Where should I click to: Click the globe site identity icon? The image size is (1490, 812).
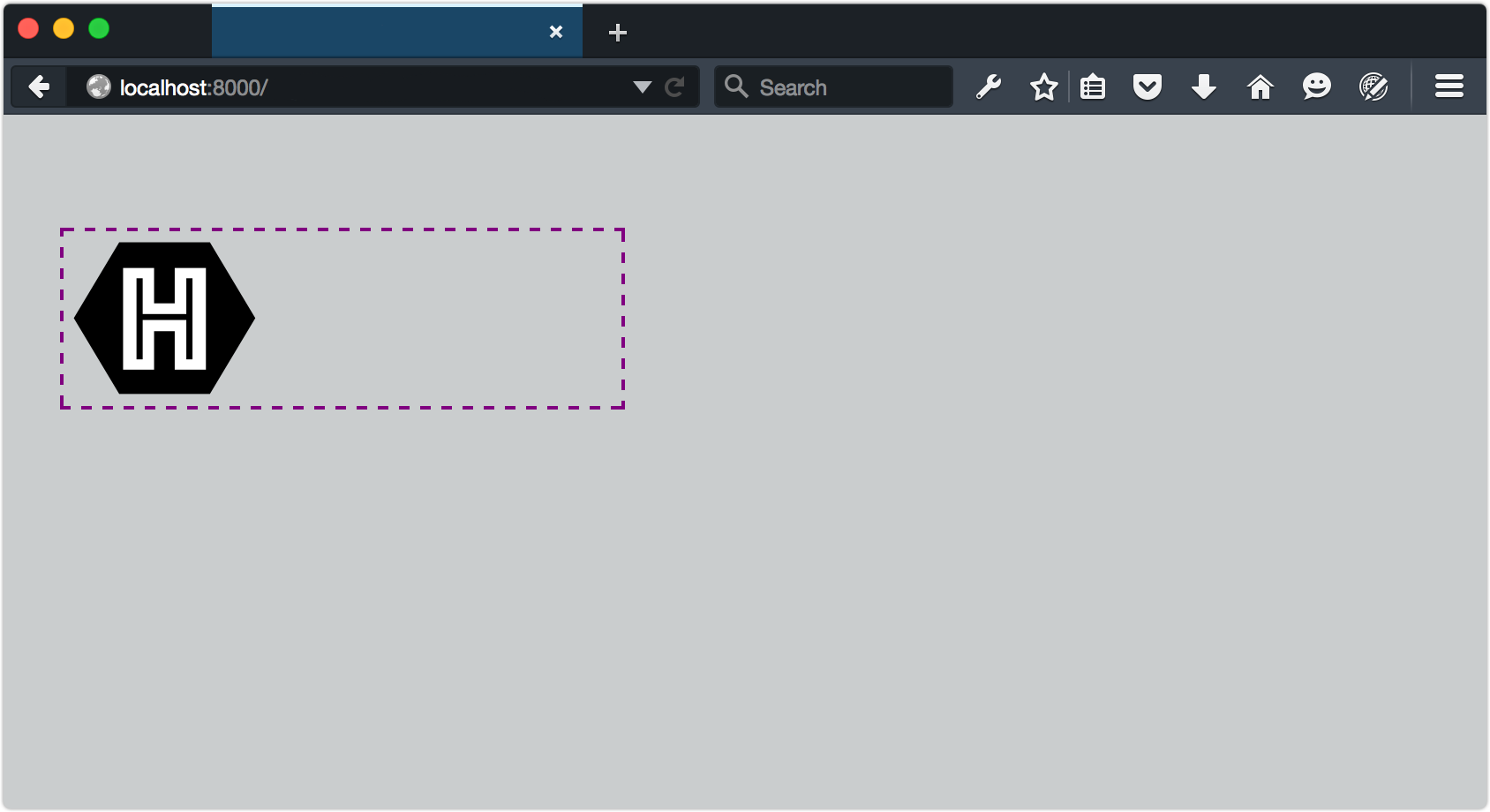[x=98, y=86]
